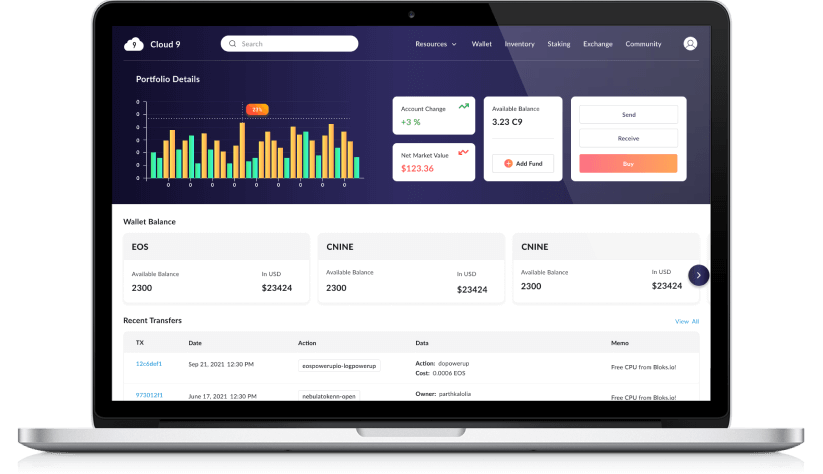Viewport: 823px width, 474px height.
Task: Click the green Account Change trend arrow
Action: point(463,107)
